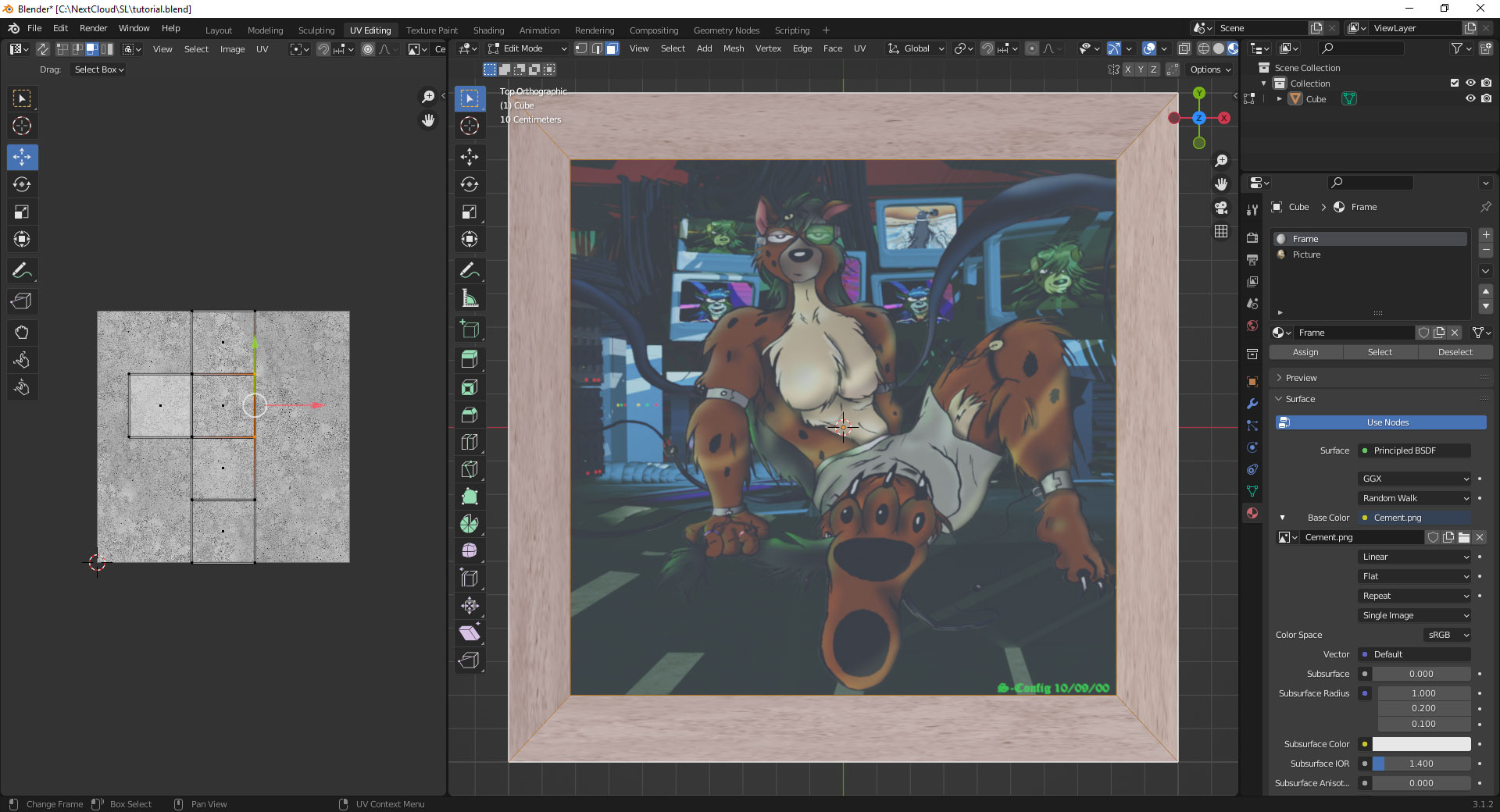Click the Subsurface IOR 1.400 slider
The height and width of the screenshot is (812, 1500).
[1421, 764]
